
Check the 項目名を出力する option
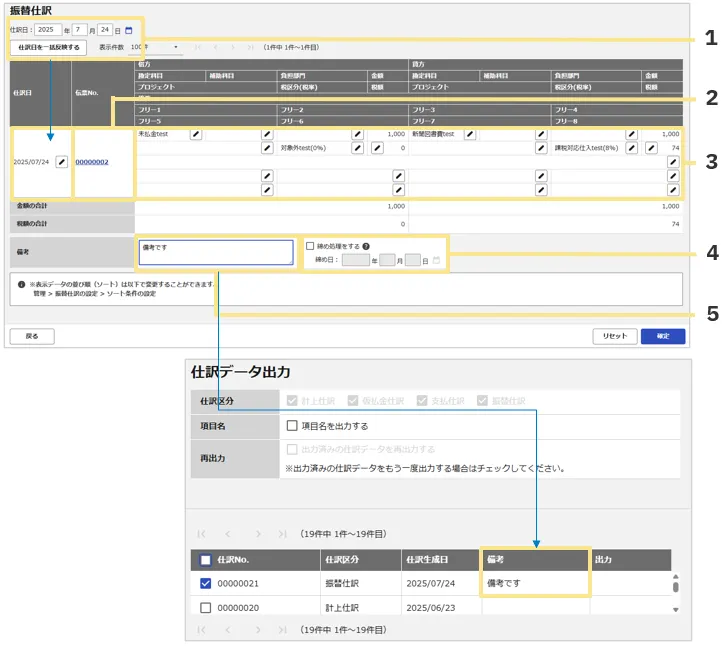point(292,426)
